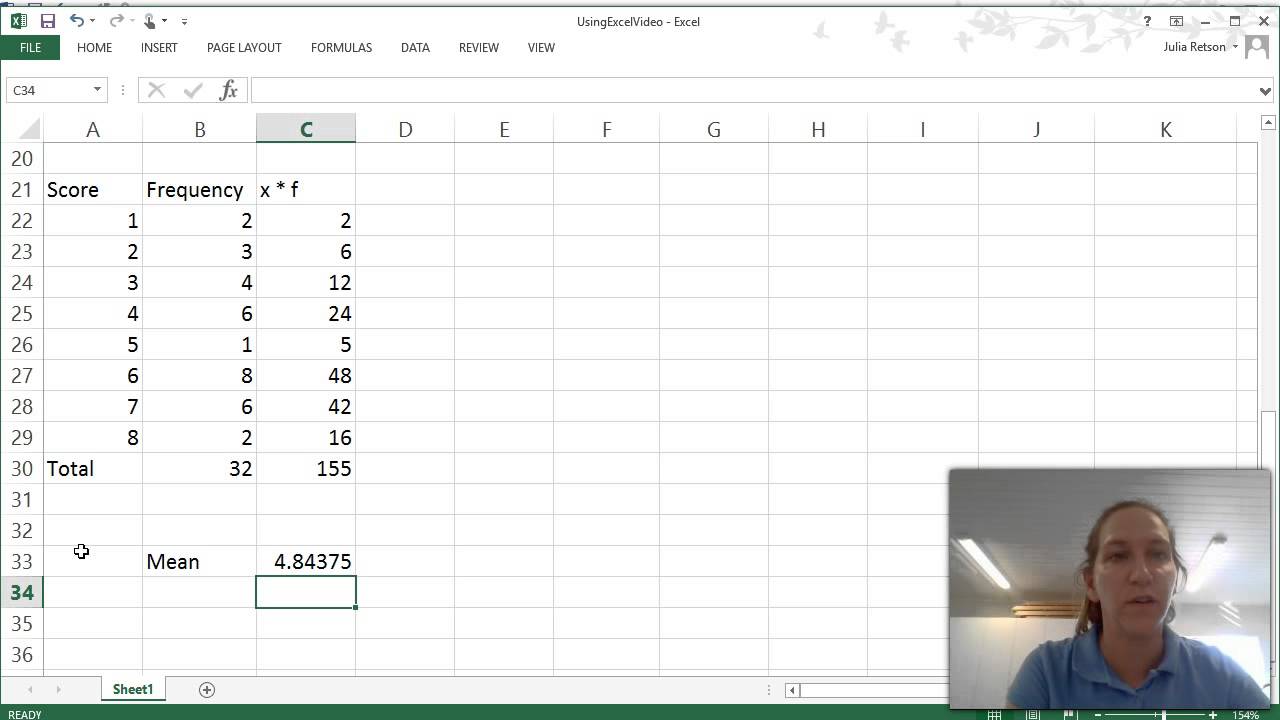Select the frequency total cell 32
This screenshot has width=1280, height=720.
(x=199, y=469)
